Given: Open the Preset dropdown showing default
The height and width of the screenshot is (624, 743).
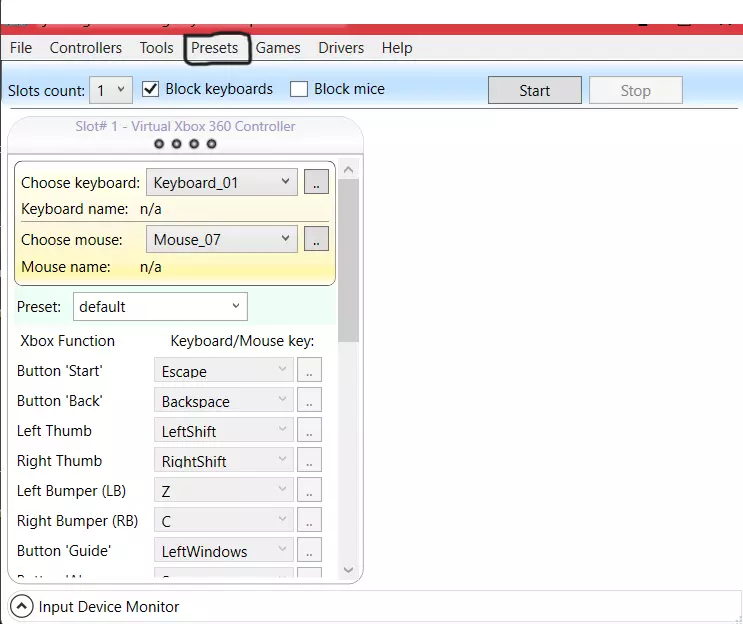Looking at the screenshot, I should pyautogui.click(x=160, y=307).
